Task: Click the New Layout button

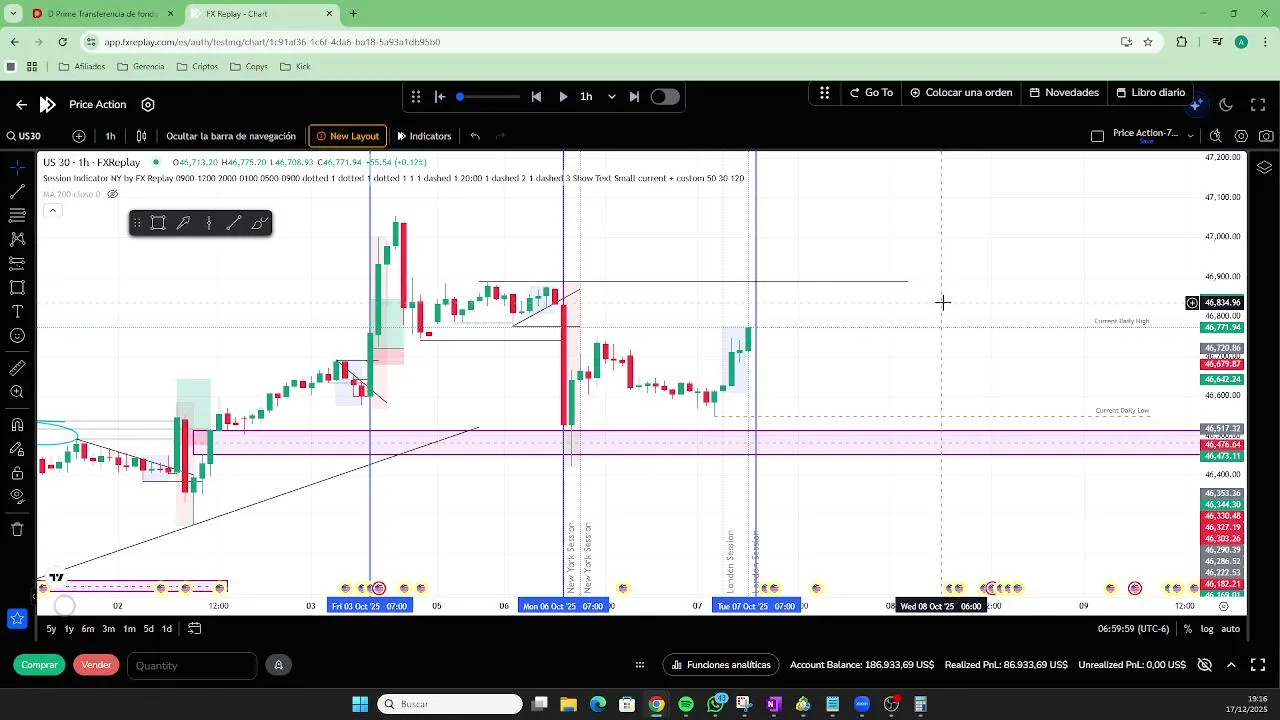Action: pos(348,136)
